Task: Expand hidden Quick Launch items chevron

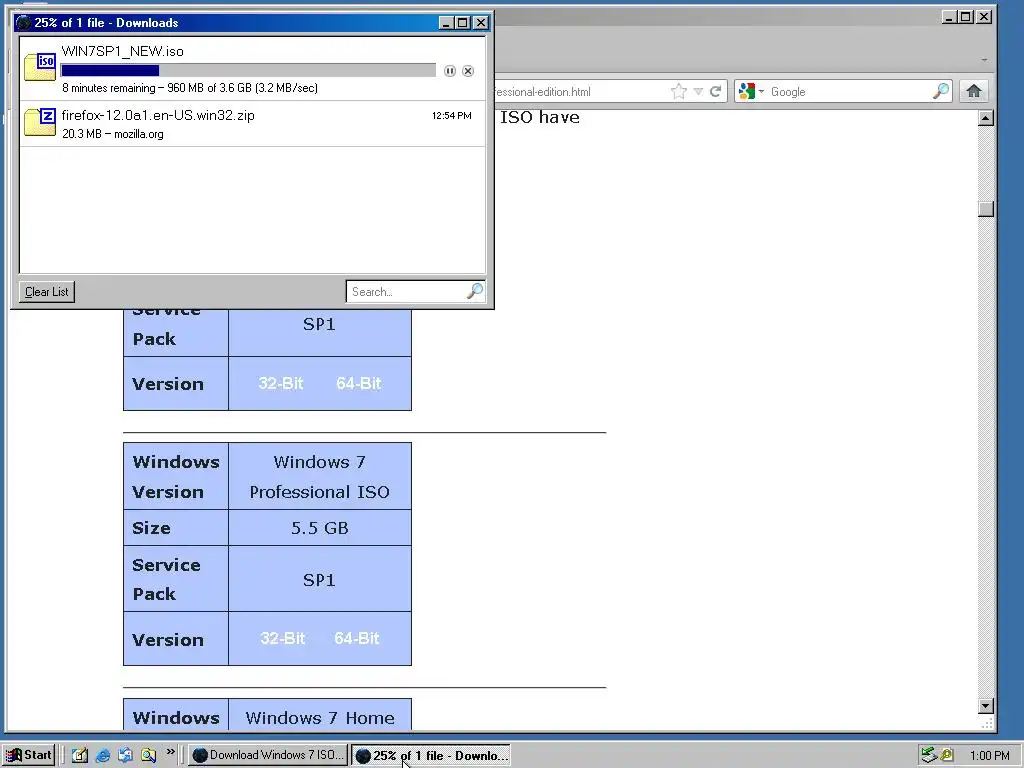Action: click(170, 752)
